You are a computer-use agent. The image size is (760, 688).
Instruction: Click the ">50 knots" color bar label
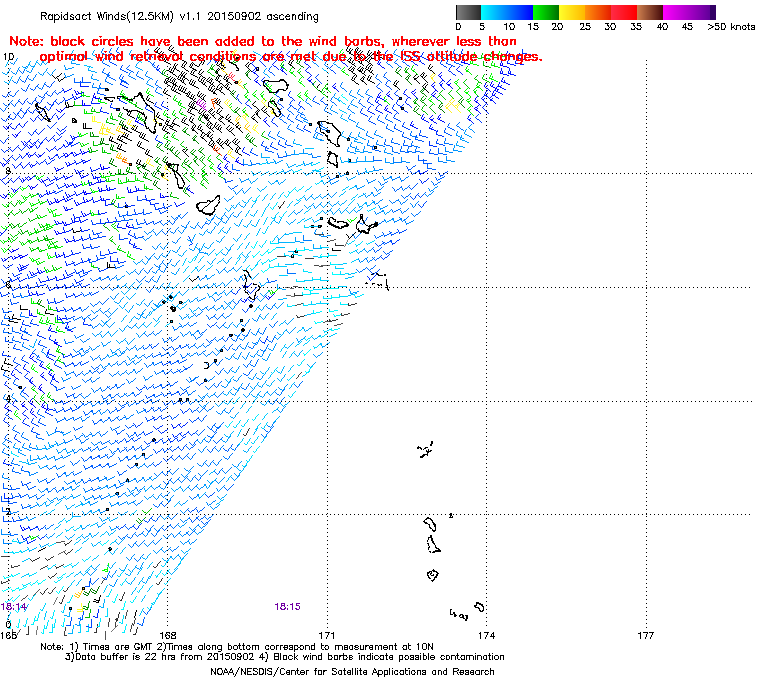tap(731, 27)
